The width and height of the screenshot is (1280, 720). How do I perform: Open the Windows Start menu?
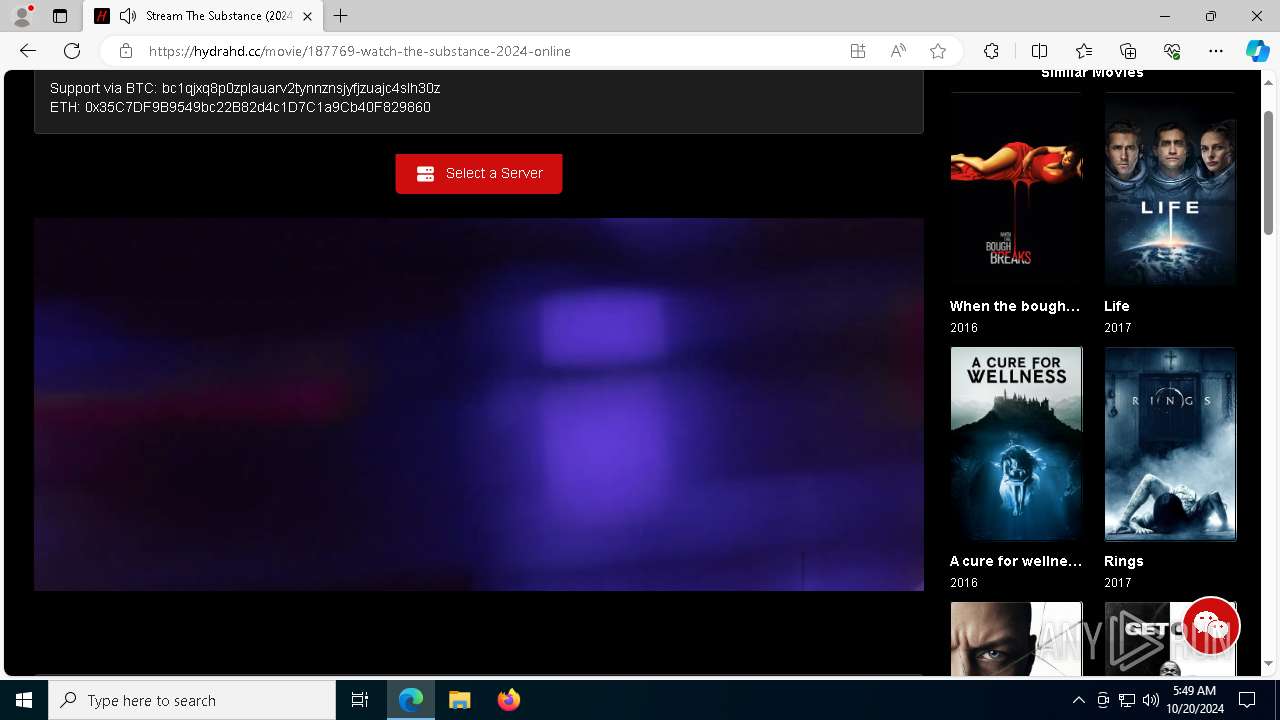[x=24, y=700]
